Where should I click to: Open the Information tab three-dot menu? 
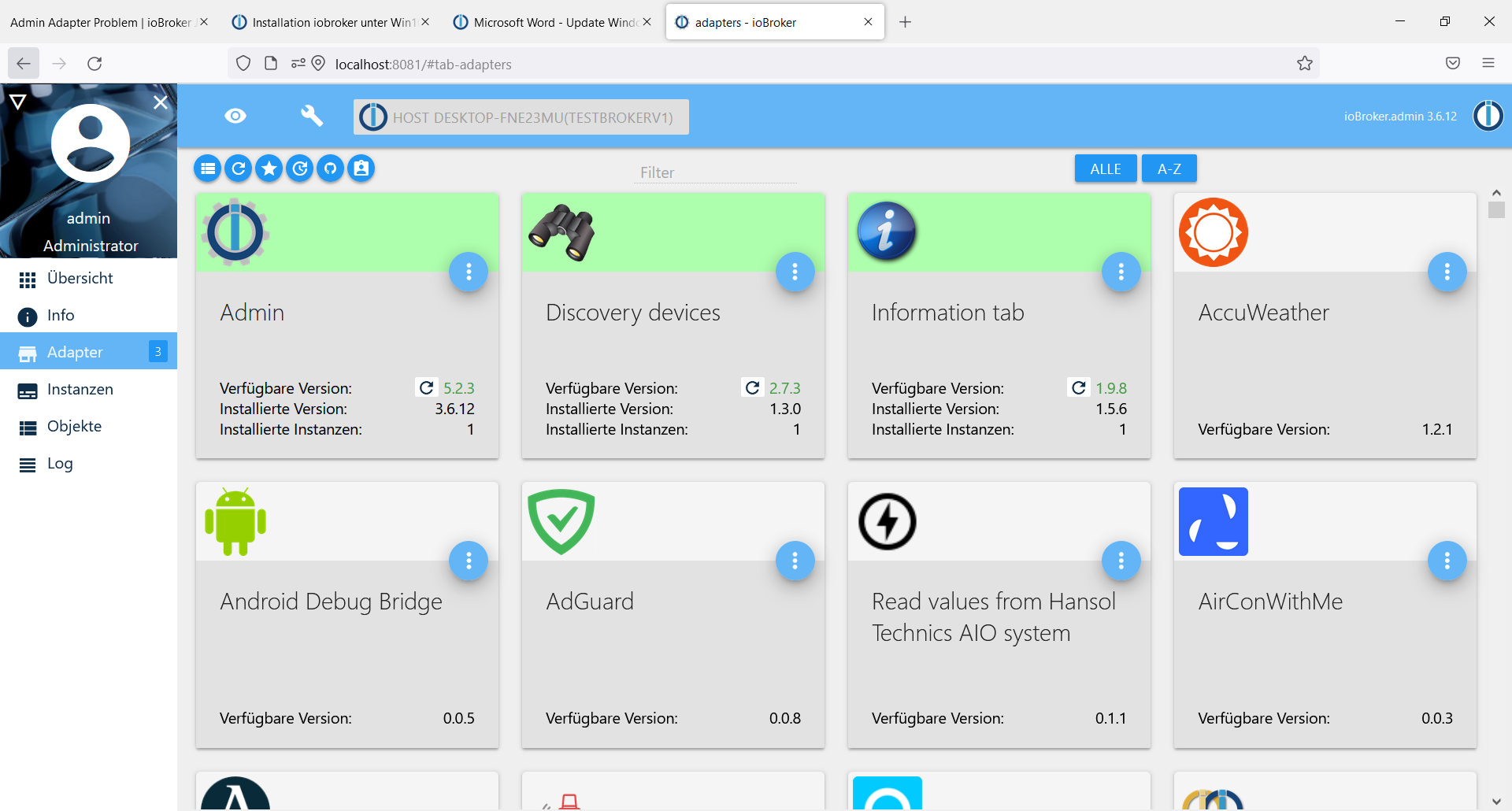coord(1121,272)
